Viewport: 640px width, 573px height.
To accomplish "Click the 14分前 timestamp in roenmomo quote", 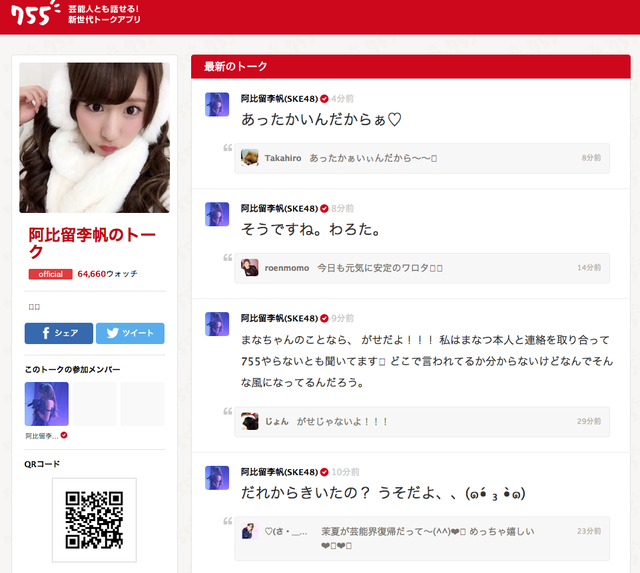I will coord(589,268).
